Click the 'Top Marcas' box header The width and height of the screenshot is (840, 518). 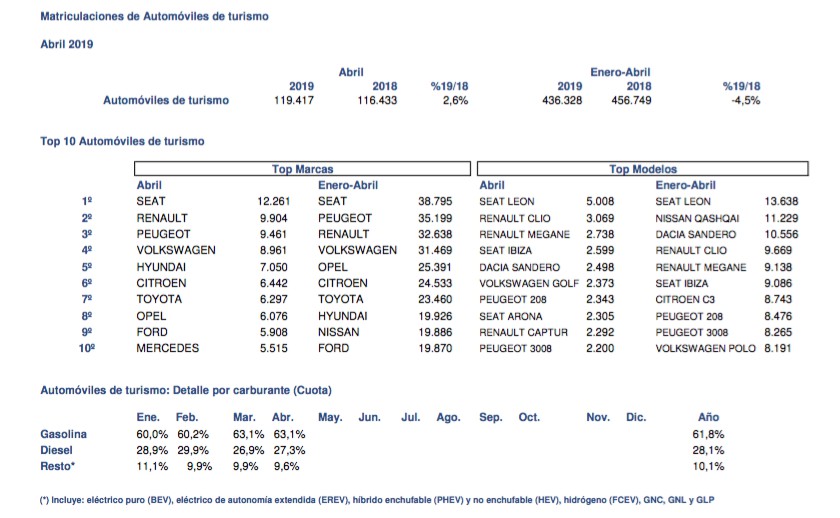pos(302,169)
